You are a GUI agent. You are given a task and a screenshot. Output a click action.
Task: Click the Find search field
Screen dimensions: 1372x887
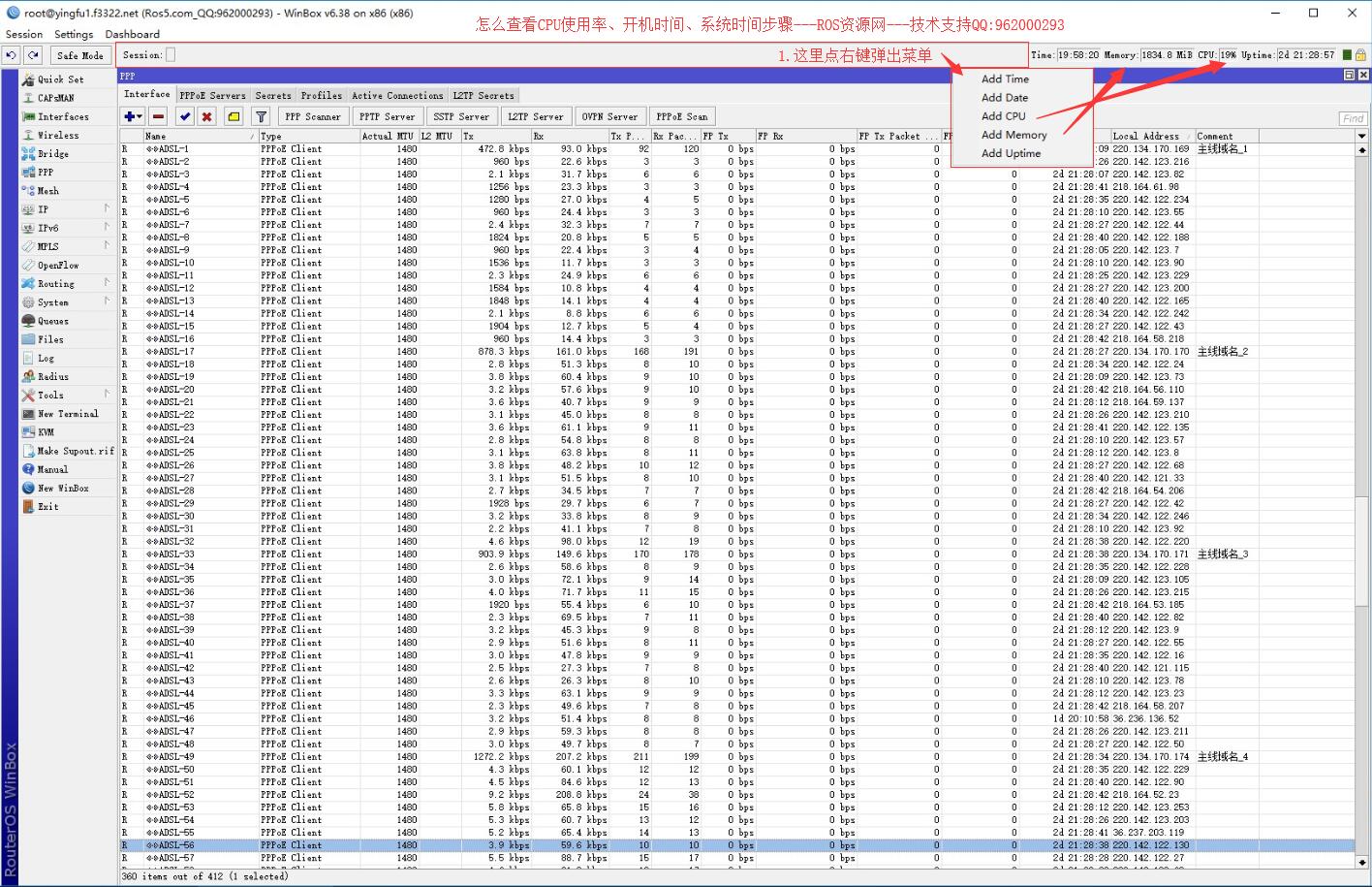click(x=1354, y=118)
